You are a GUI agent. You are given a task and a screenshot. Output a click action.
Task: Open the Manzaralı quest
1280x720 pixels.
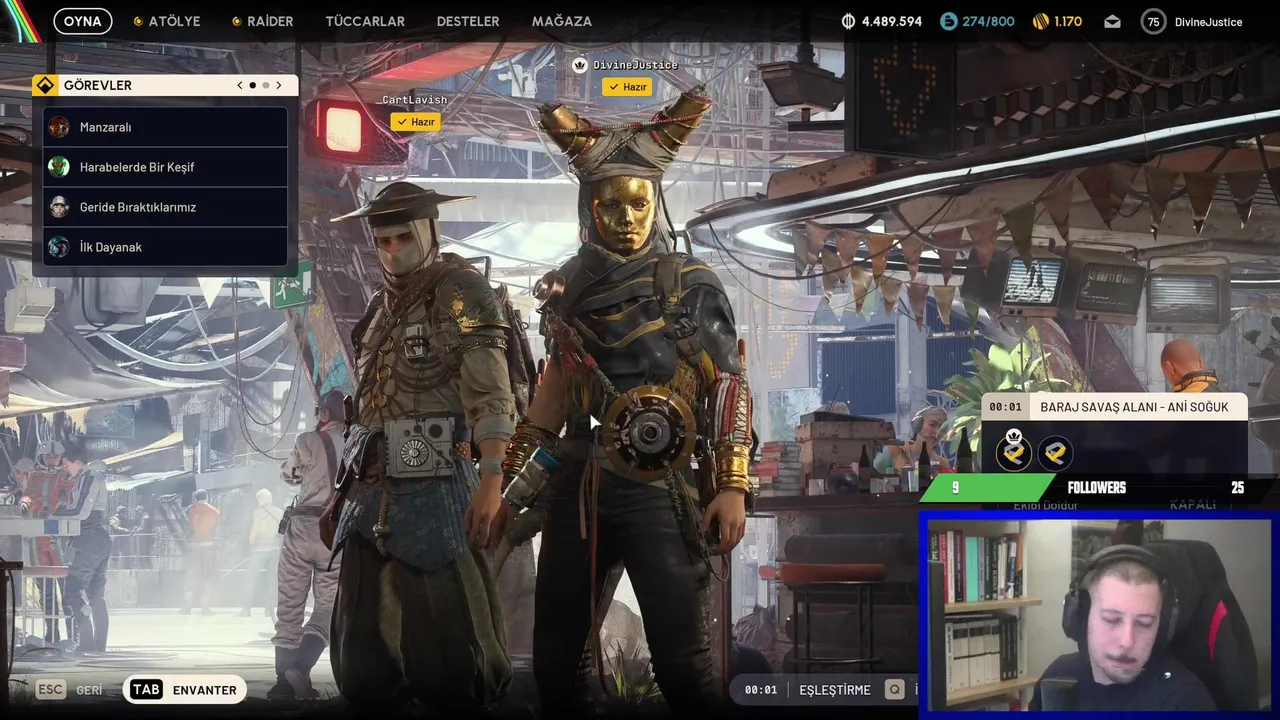[165, 127]
